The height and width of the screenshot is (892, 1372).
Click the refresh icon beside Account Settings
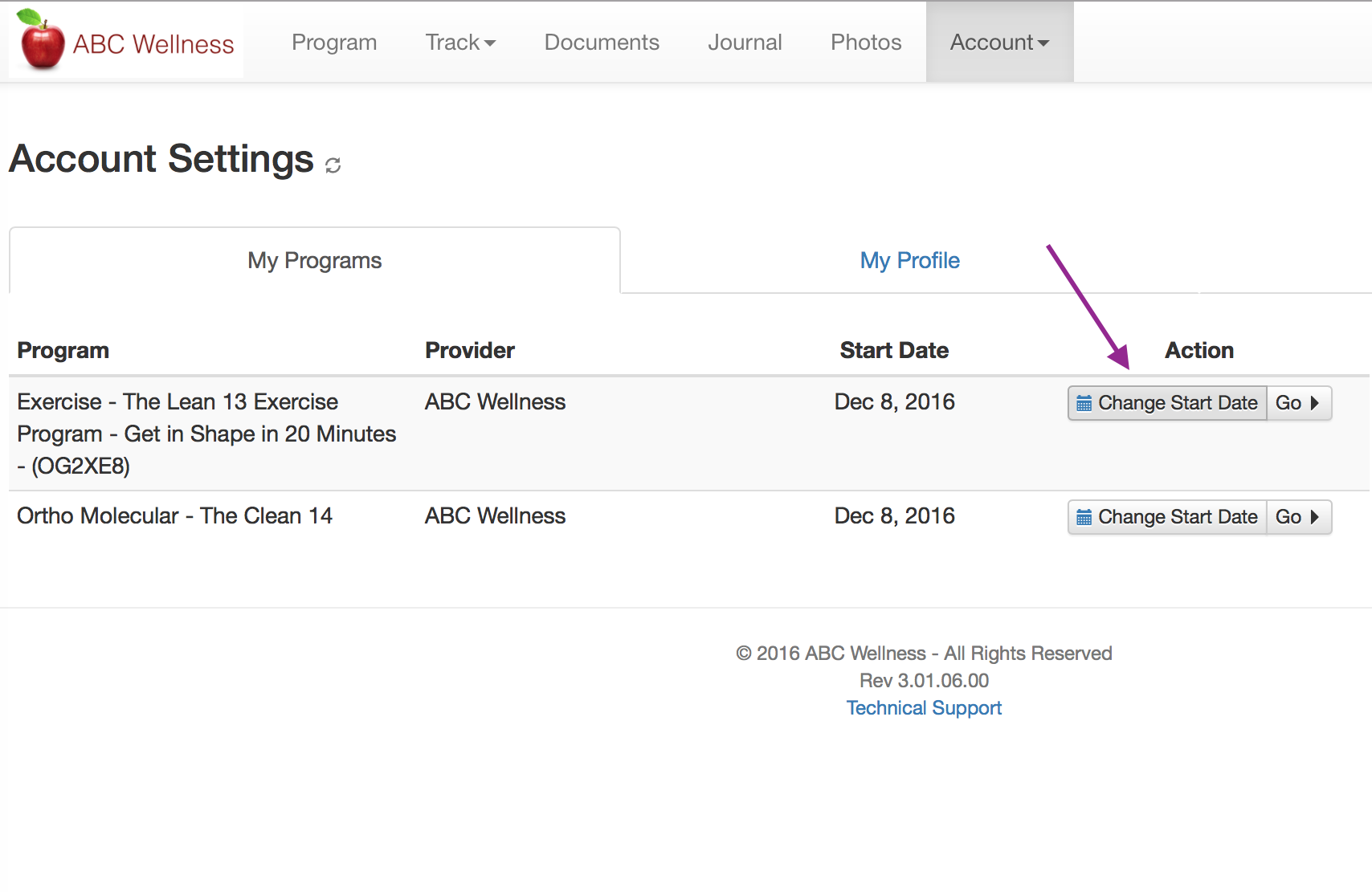tap(333, 165)
